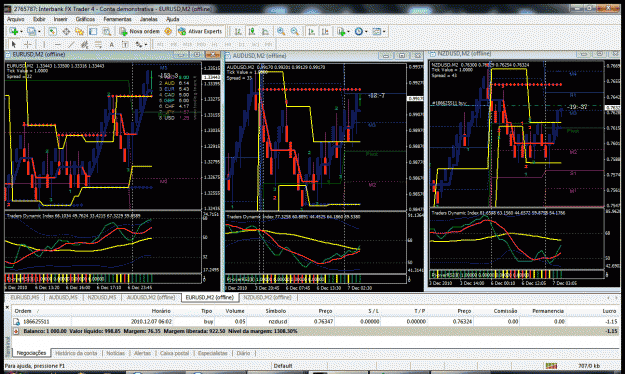Switch to H4 timeframe button
The height and width of the screenshot is (374, 625).
[228, 44]
